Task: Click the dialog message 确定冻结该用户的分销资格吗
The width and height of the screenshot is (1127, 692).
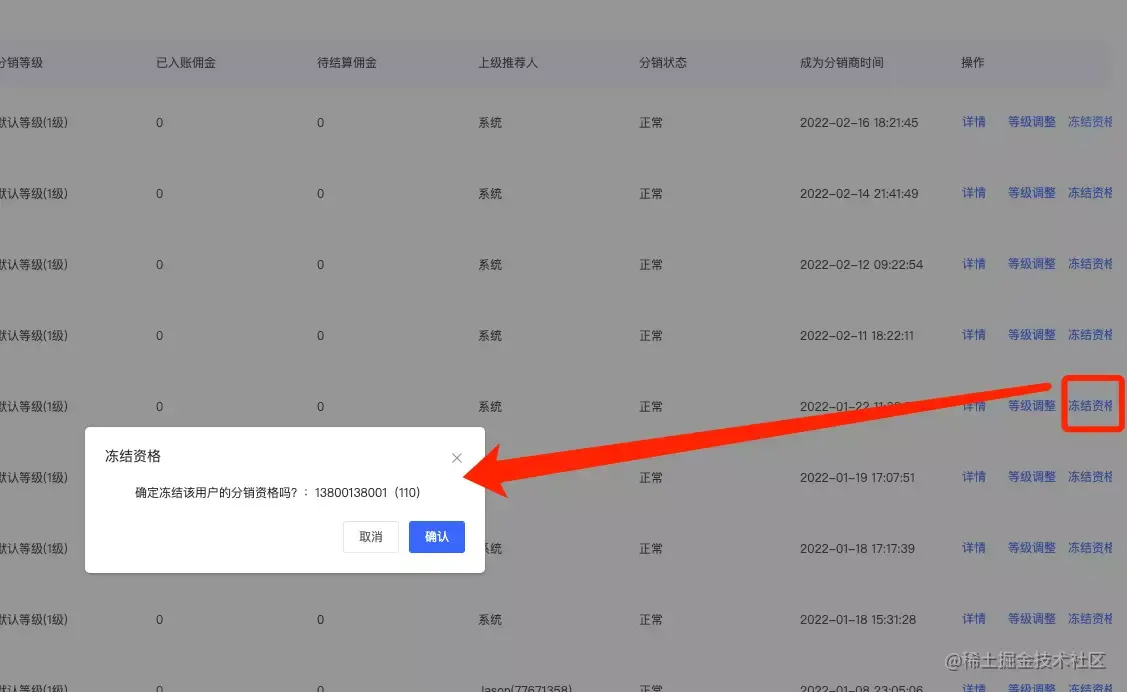Action: pyautogui.click(x=216, y=493)
